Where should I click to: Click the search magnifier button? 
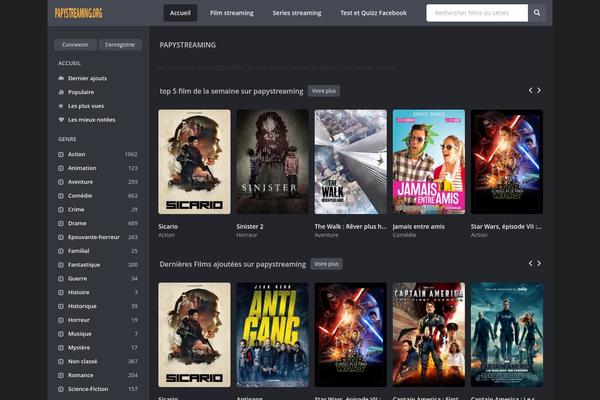(537, 13)
